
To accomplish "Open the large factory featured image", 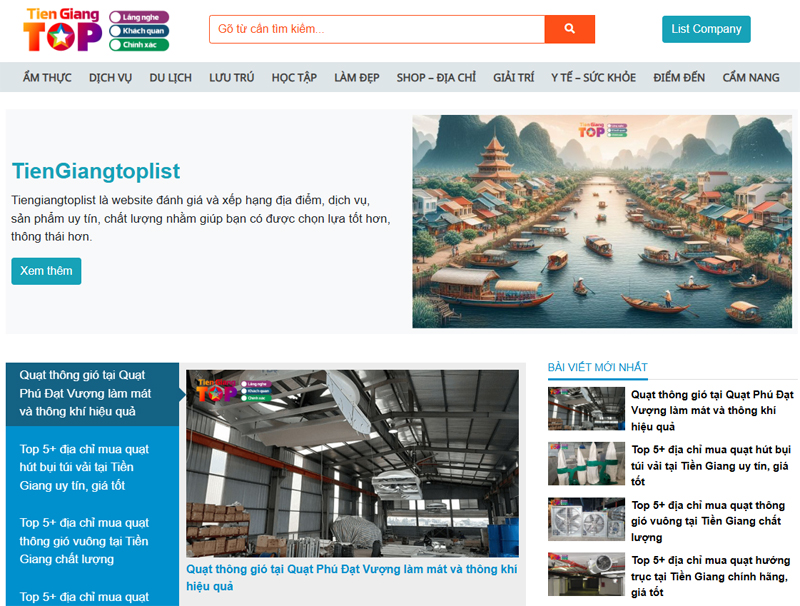I will pos(352,463).
